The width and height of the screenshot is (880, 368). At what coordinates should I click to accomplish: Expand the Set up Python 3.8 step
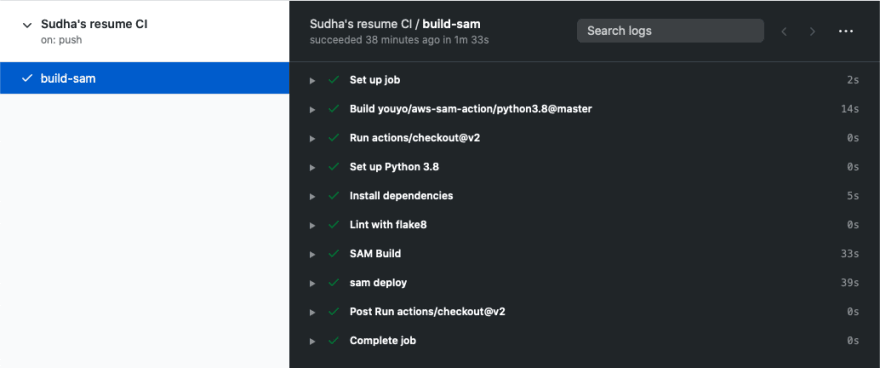tap(584, 167)
